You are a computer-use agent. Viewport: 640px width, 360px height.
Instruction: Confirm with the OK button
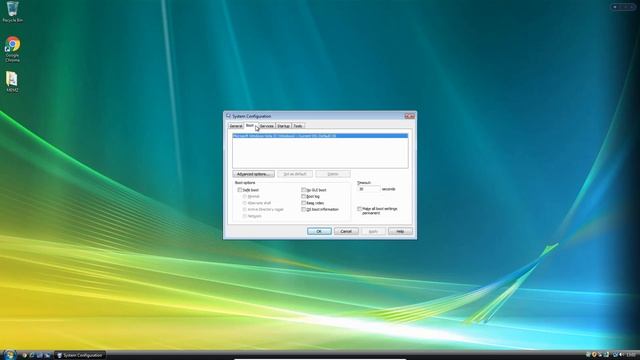pyautogui.click(x=319, y=231)
